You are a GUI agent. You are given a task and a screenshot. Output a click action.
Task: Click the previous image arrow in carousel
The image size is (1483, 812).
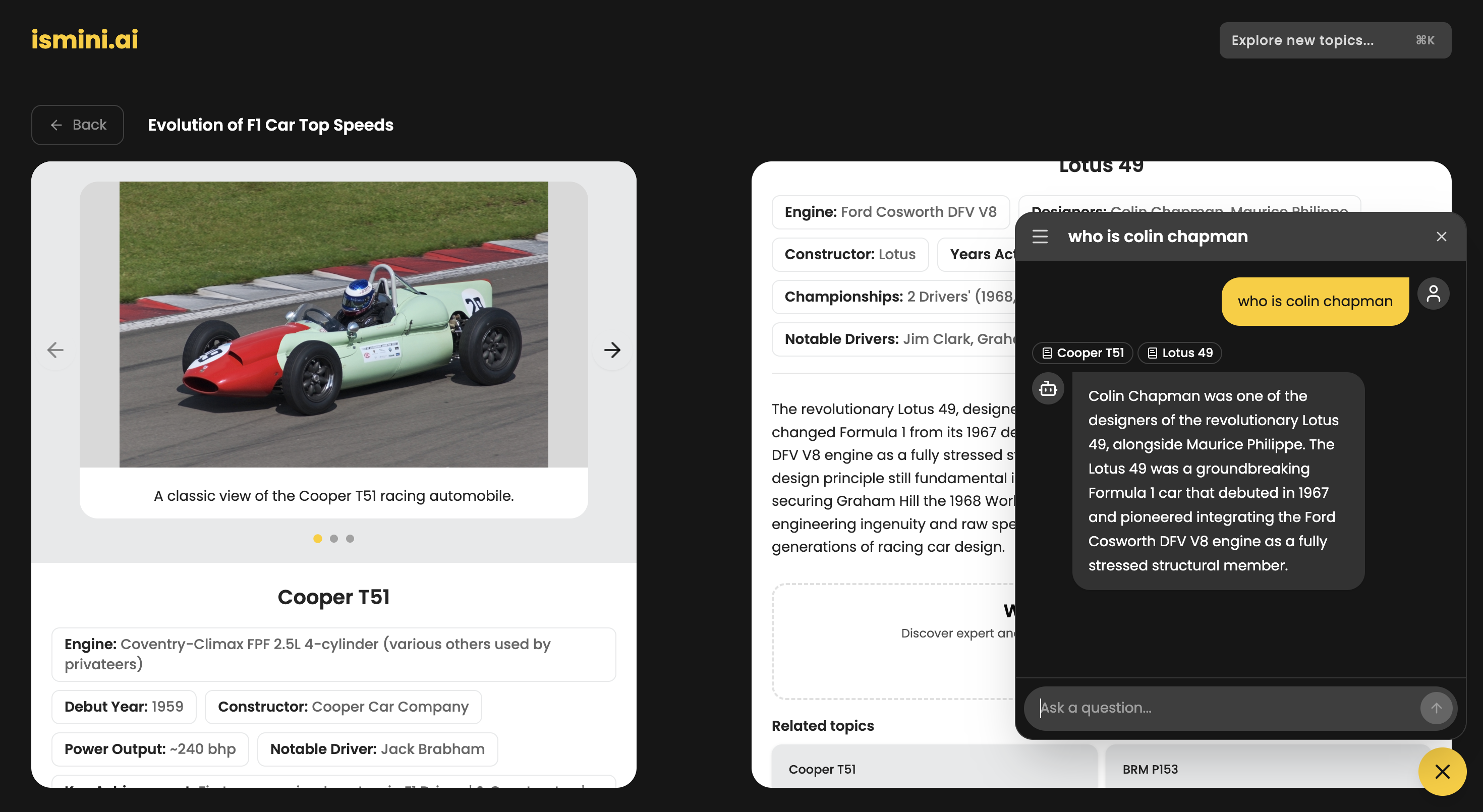point(55,350)
